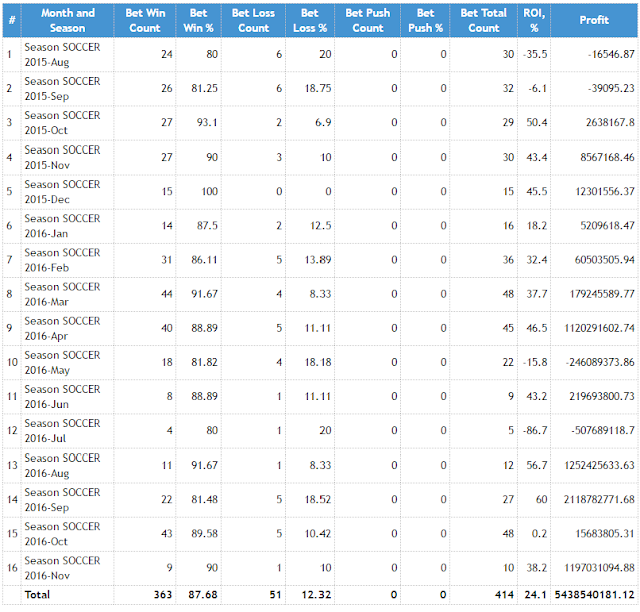Viewport: 640px width, 612px height.
Task: Click total Bet Loss Count 51
Action: click(276, 595)
